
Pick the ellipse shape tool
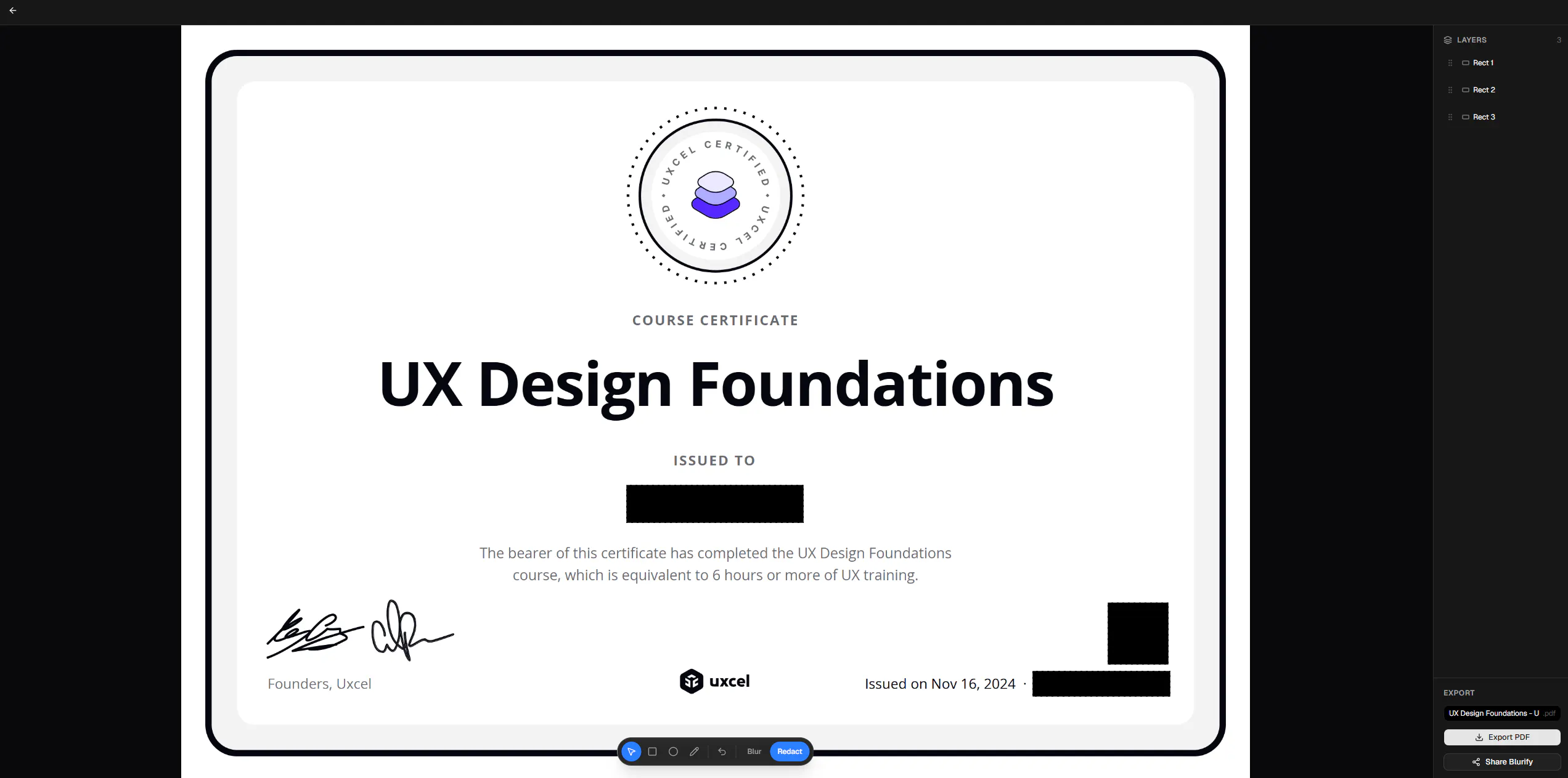673,752
